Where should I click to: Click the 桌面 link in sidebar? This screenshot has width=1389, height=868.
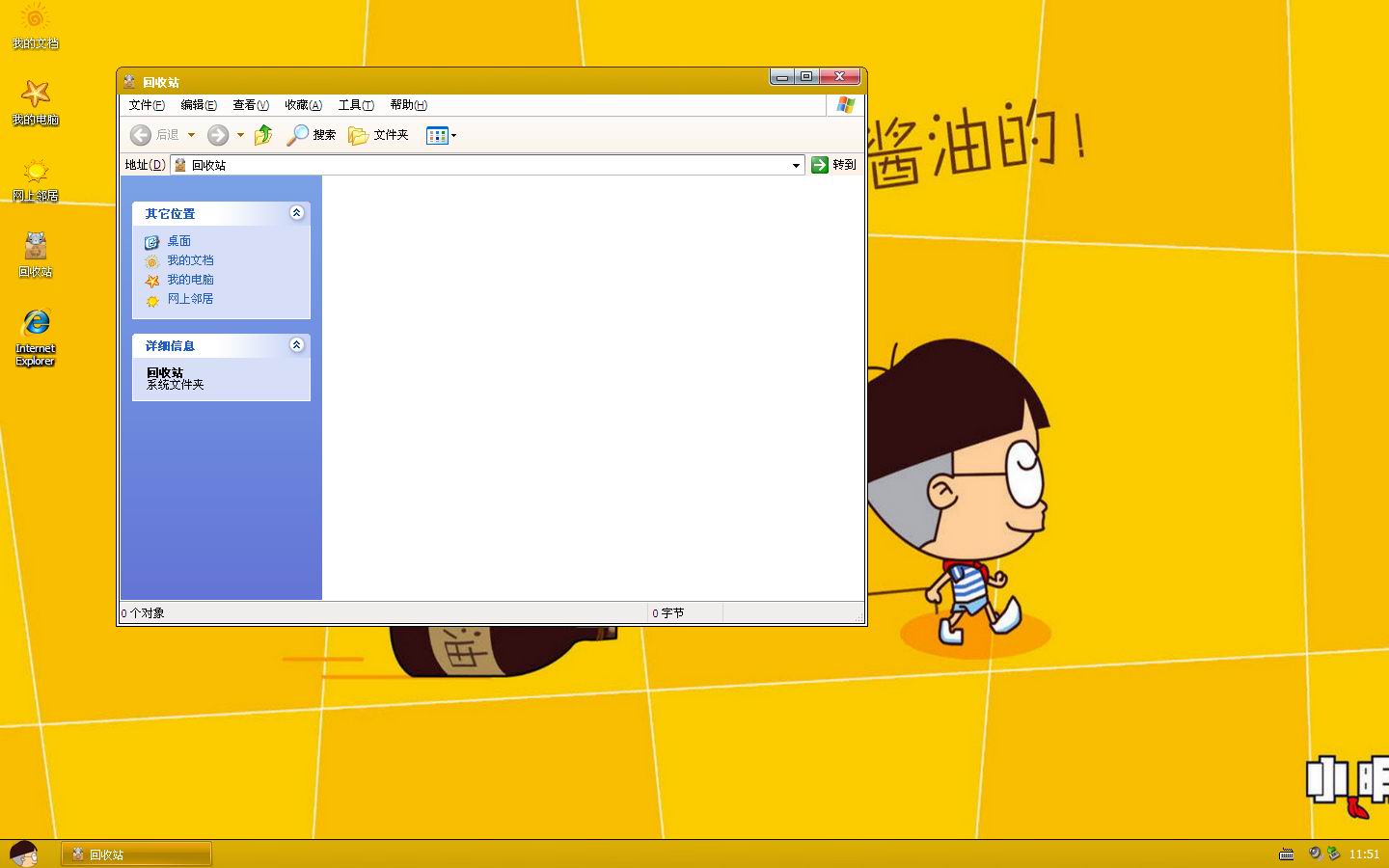tap(178, 241)
